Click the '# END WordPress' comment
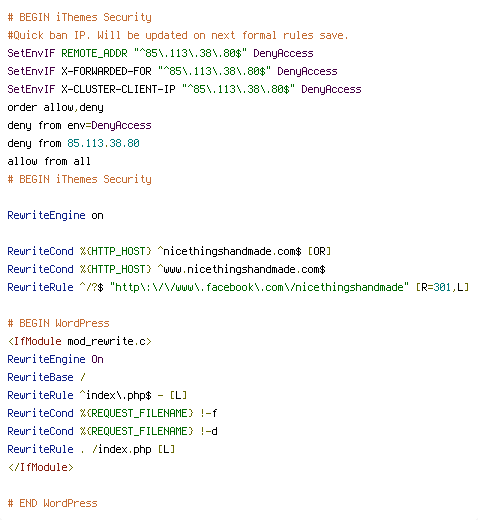The height and width of the screenshot is (520, 478). [x=52, y=503]
